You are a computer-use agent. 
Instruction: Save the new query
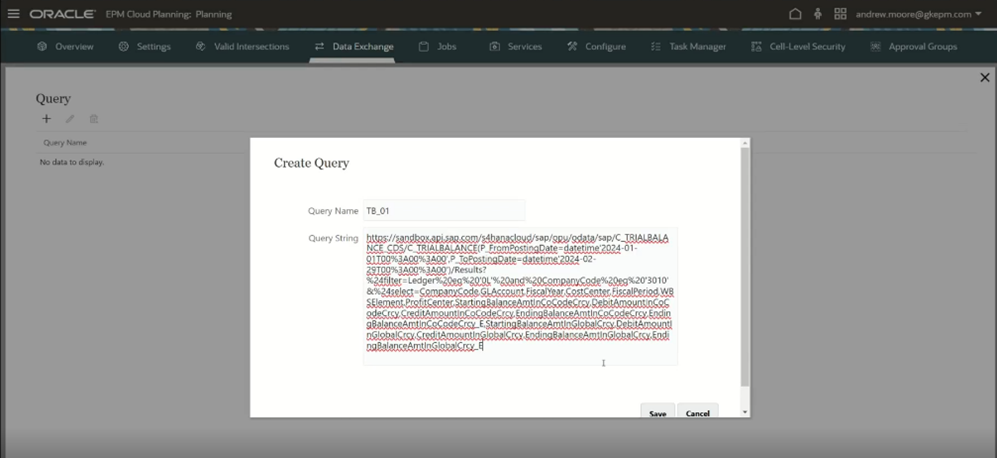657,412
